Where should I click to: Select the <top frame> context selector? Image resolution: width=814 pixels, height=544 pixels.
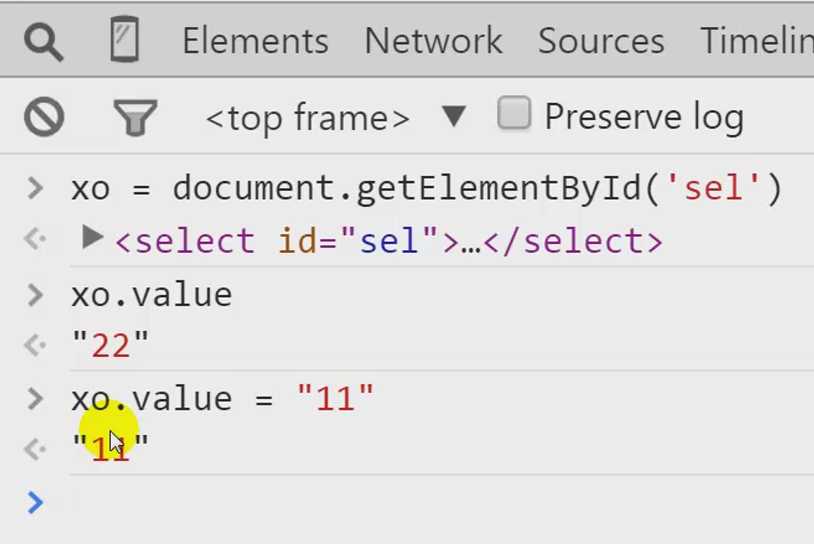pyautogui.click(x=307, y=118)
